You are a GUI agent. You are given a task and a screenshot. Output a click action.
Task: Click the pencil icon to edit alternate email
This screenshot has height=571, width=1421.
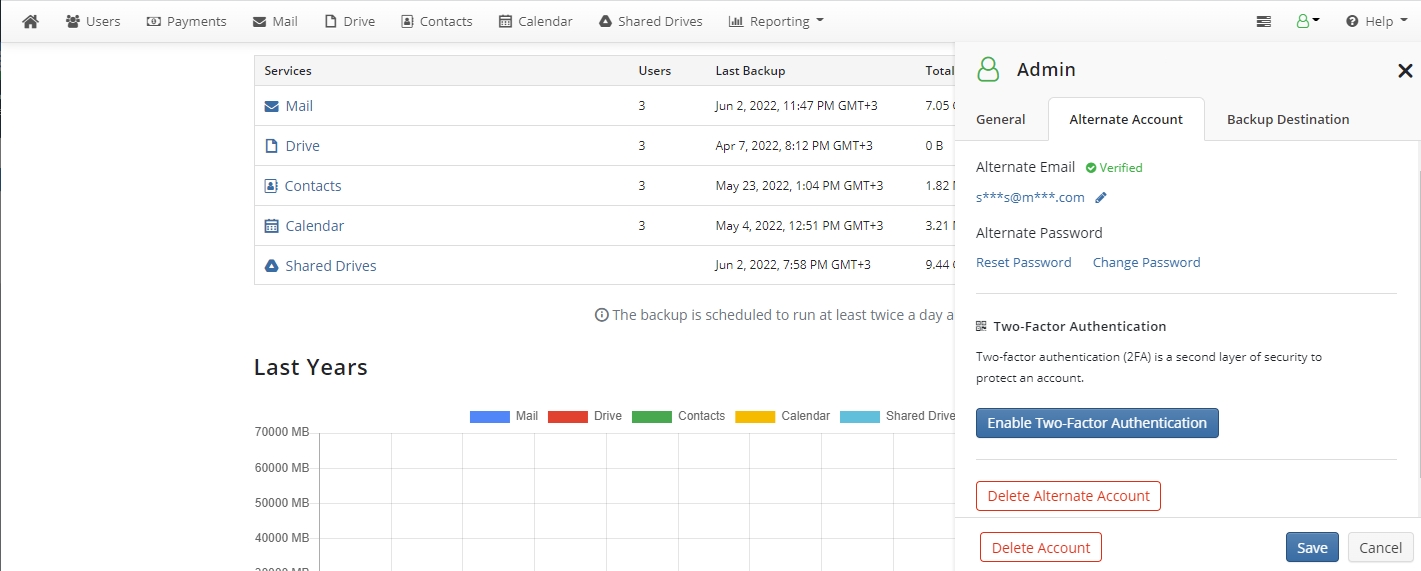tap(1101, 198)
